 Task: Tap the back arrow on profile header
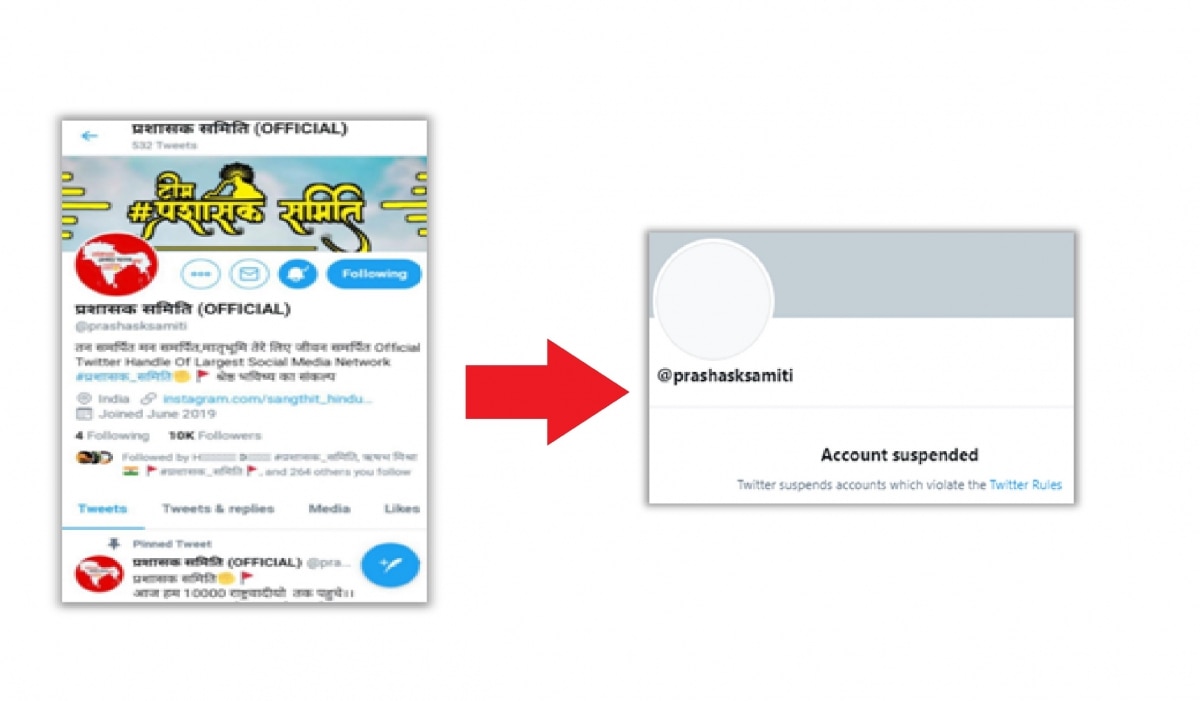90,136
